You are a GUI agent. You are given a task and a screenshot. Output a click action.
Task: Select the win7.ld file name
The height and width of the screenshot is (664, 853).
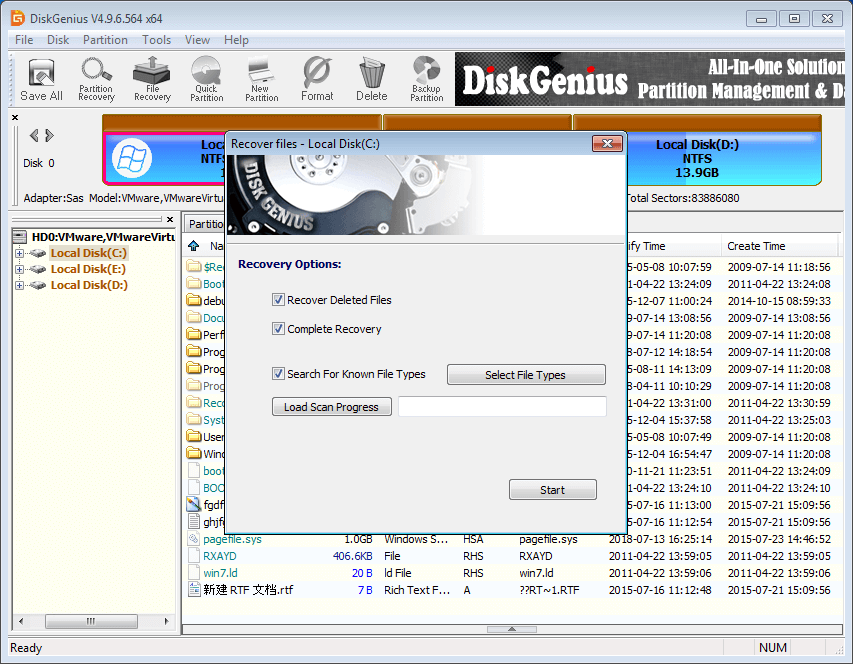tap(220, 573)
